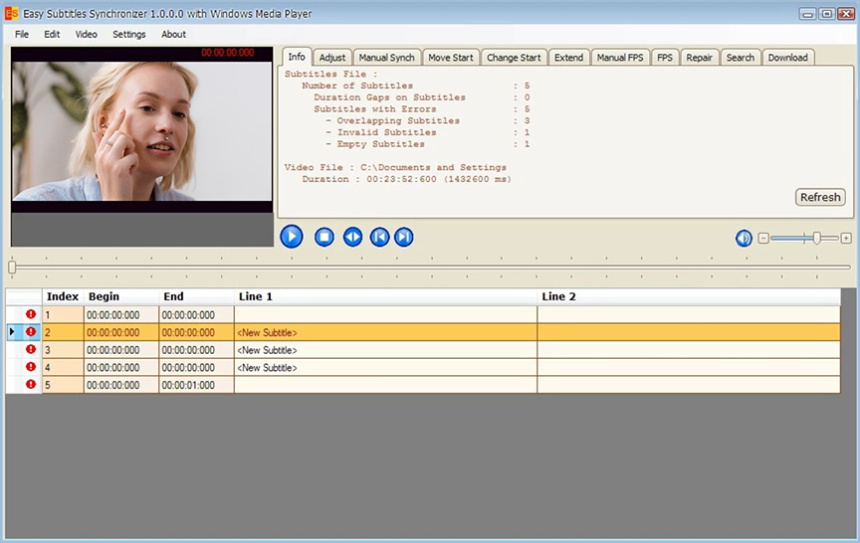860x543 pixels.
Task: Click the Begin column header
Action: tap(121, 297)
